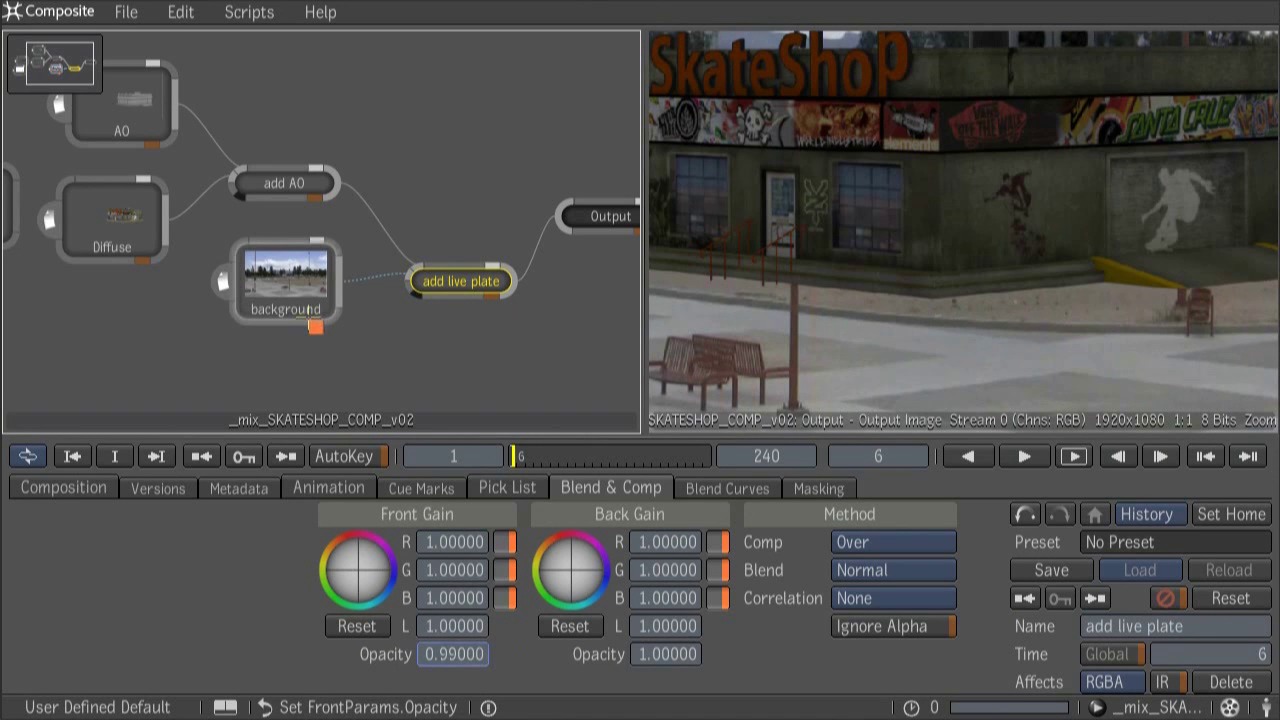Open the Correlation dropdown showing None
The height and width of the screenshot is (720, 1280).
(894, 598)
